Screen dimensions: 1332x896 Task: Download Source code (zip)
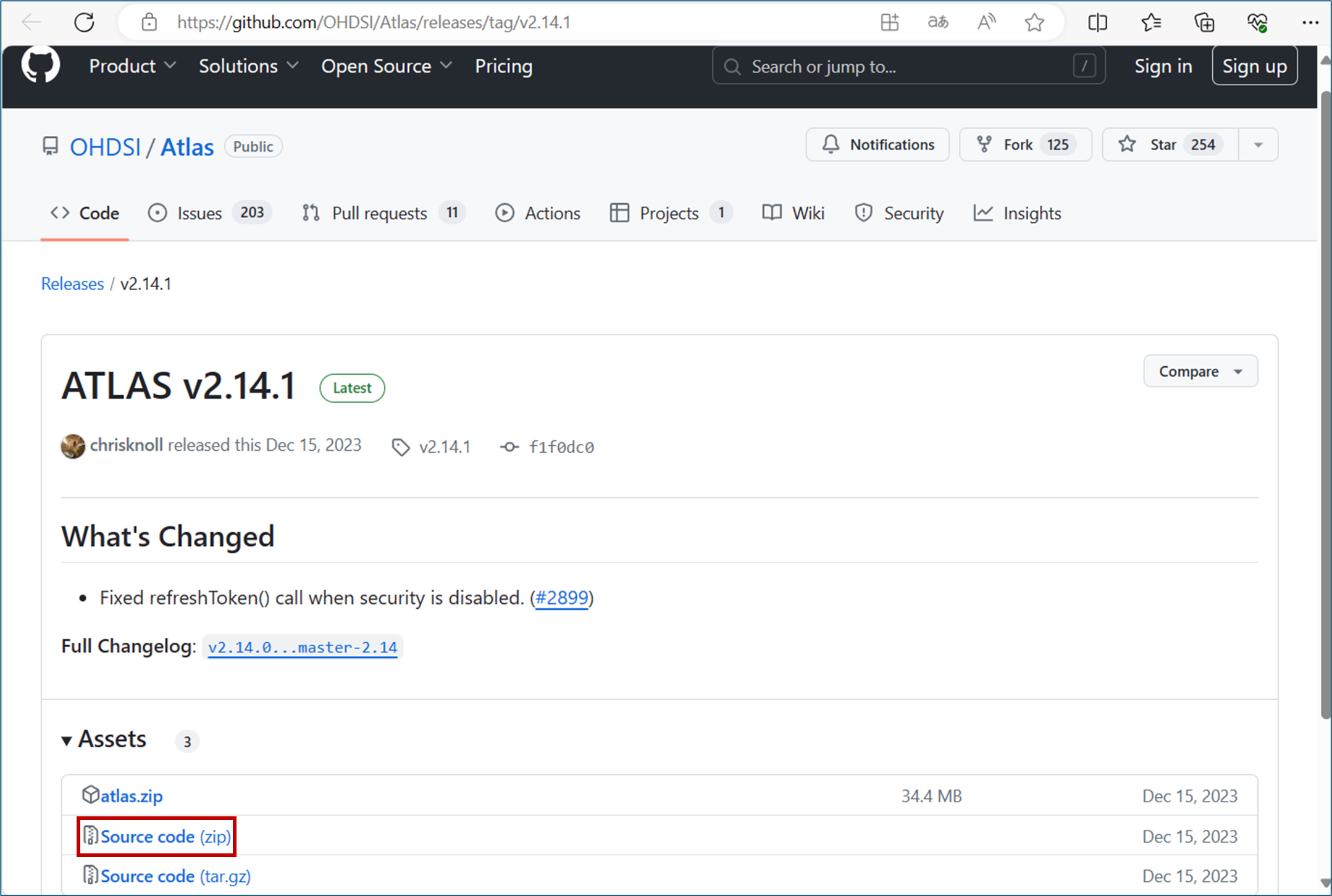(165, 836)
